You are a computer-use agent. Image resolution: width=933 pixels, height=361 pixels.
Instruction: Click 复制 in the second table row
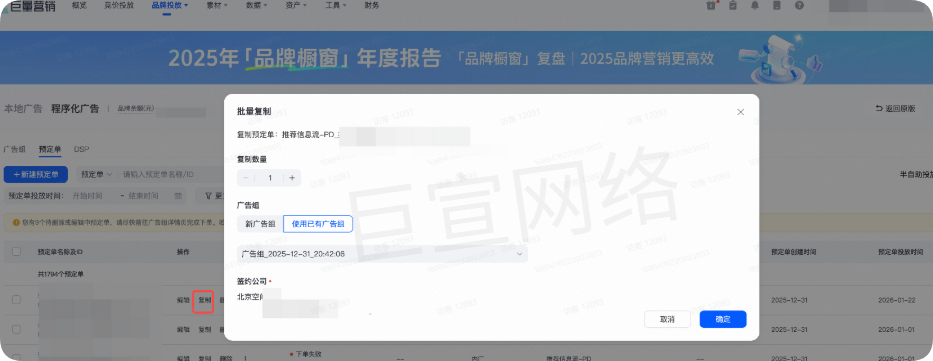[205, 329]
